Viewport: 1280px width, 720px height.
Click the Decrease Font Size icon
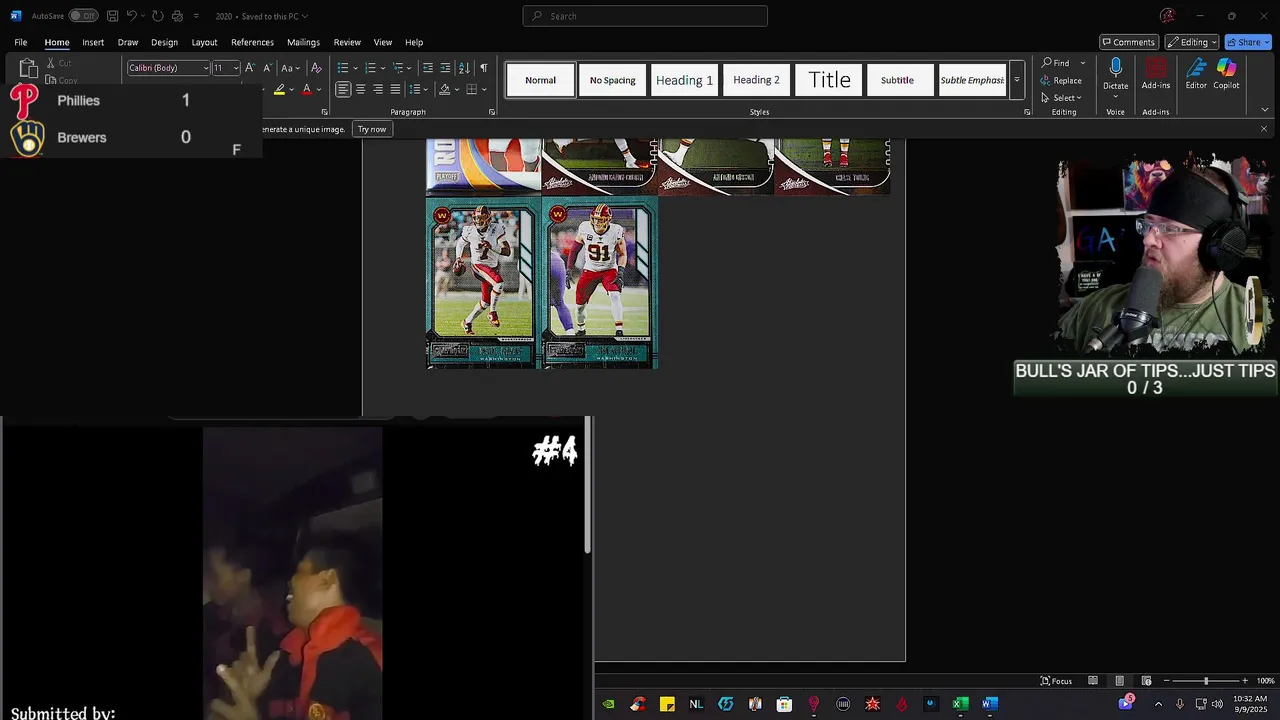point(267,68)
